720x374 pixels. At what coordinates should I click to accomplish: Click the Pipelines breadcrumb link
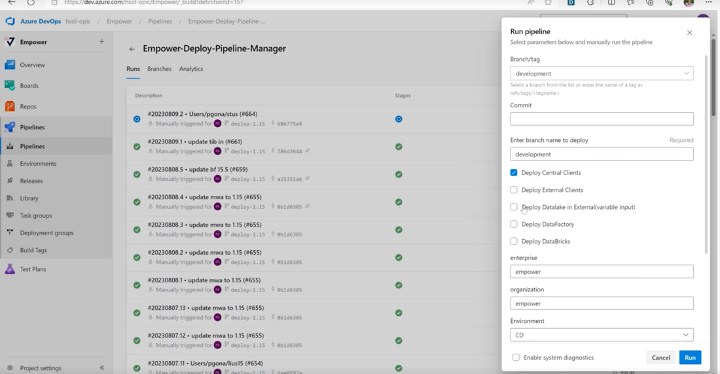(160, 22)
